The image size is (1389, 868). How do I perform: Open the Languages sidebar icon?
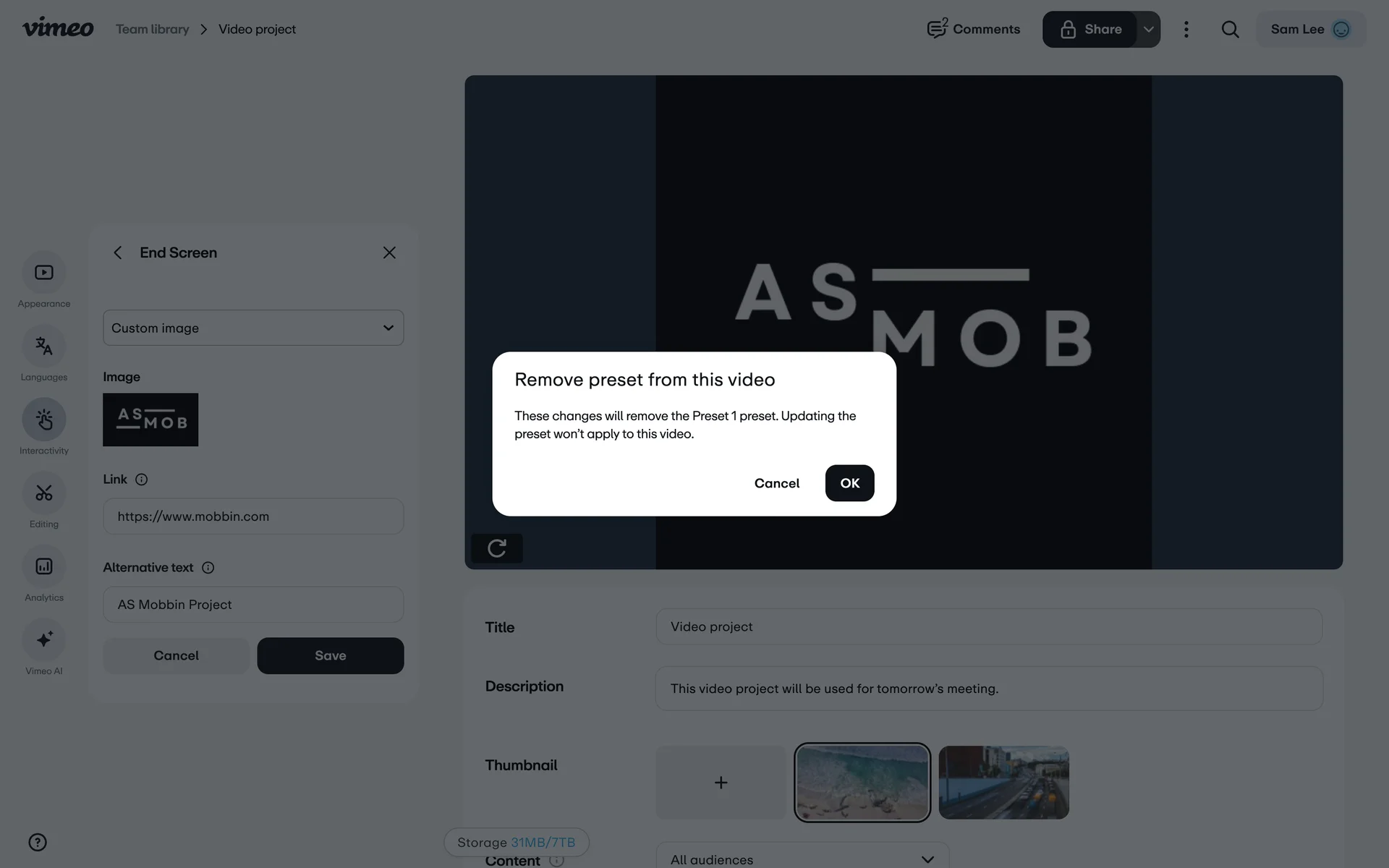[44, 346]
